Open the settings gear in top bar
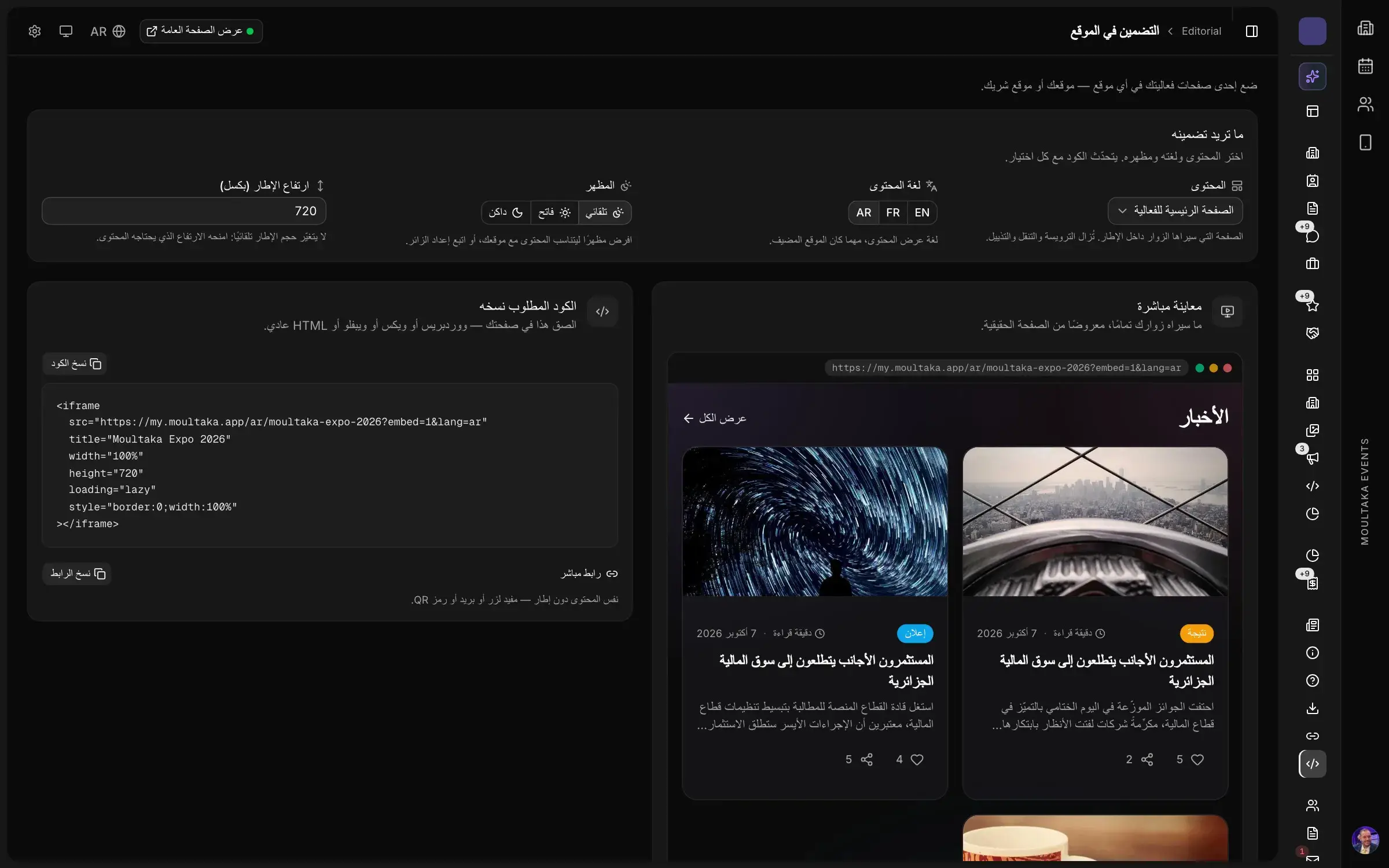The height and width of the screenshot is (868, 1389). point(35,31)
